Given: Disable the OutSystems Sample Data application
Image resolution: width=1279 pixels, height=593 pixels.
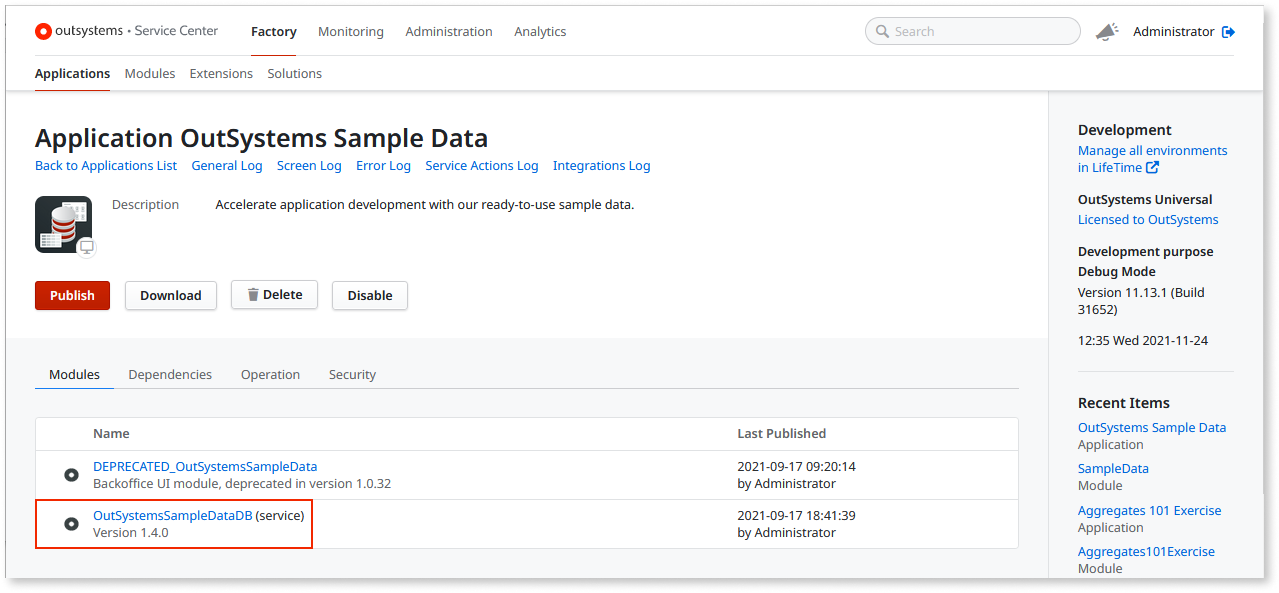Looking at the screenshot, I should [x=369, y=294].
